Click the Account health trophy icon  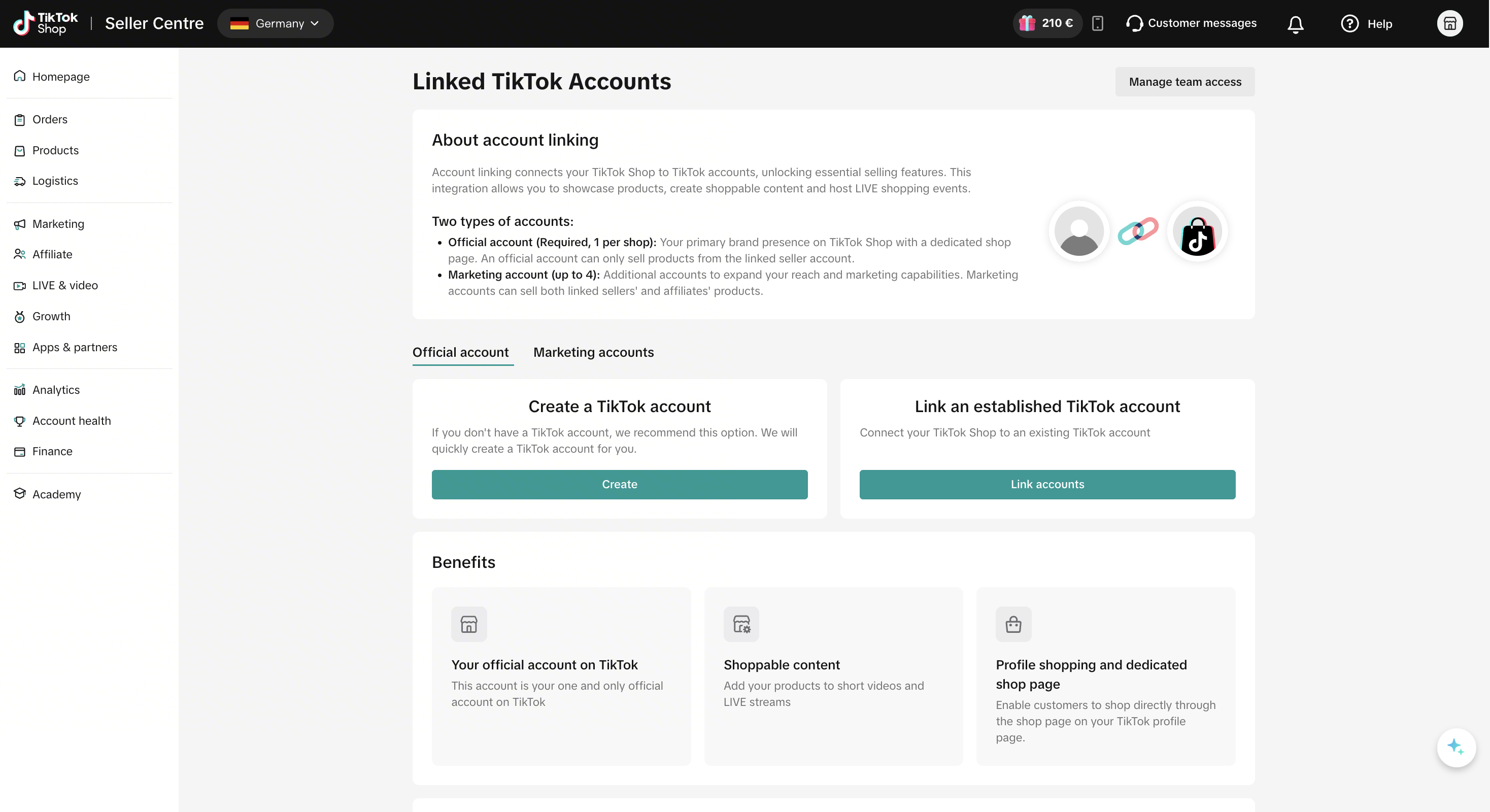pos(20,421)
